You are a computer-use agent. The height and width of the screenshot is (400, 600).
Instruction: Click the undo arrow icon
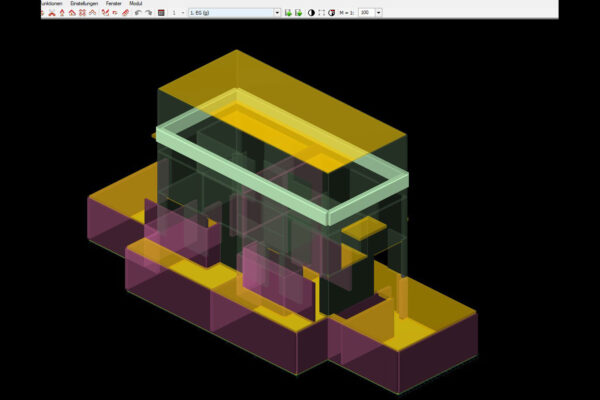pos(138,13)
